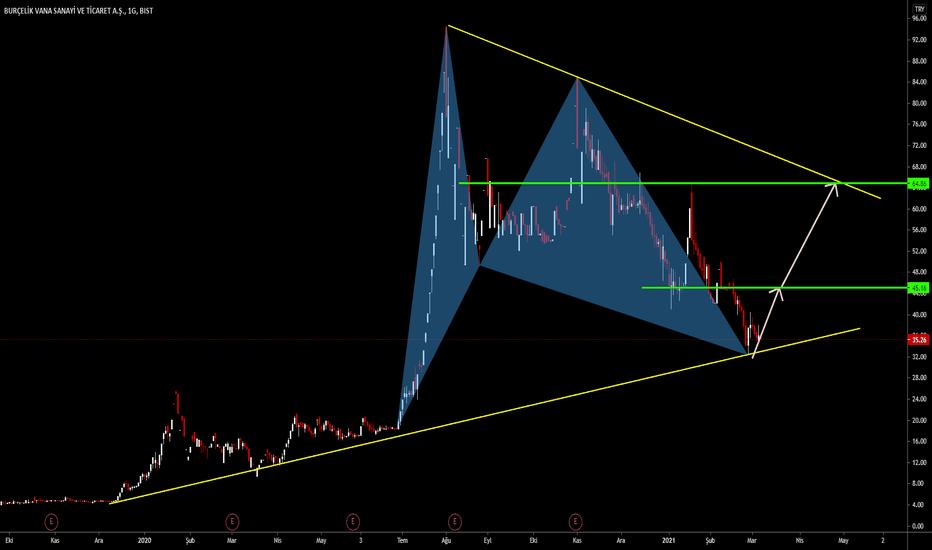The height and width of the screenshot is (550, 932).
Task: Click the 84.00 price axis label
Action: (x=919, y=82)
